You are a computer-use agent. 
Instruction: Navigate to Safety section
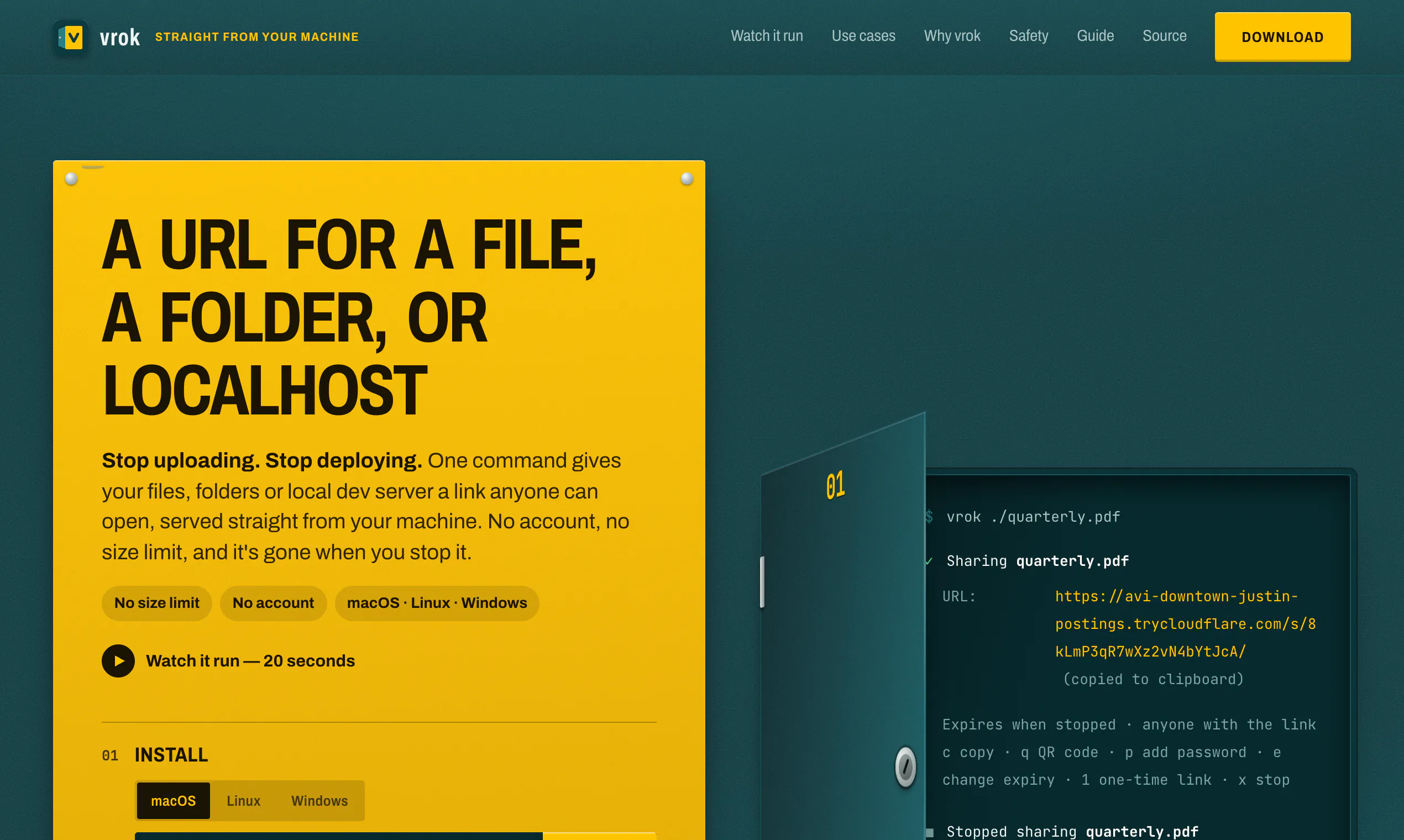pos(1028,36)
